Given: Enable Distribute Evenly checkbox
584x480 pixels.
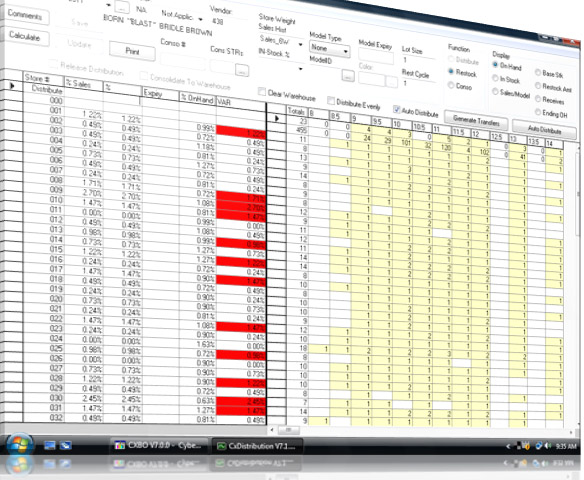Looking at the screenshot, I should click(330, 101).
